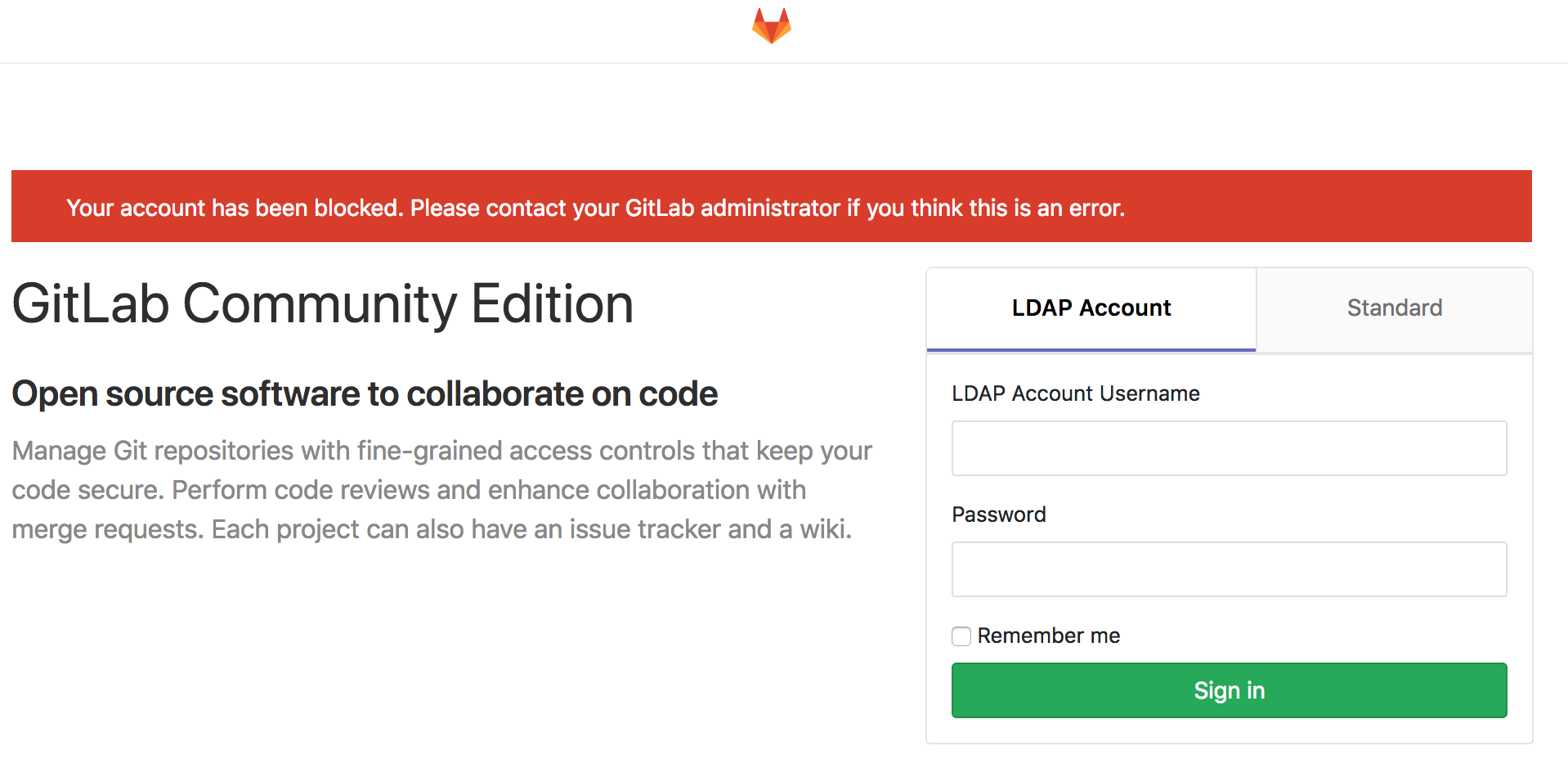The height and width of the screenshot is (764, 1568).
Task: Click the "Password" field label
Action: click(x=998, y=515)
